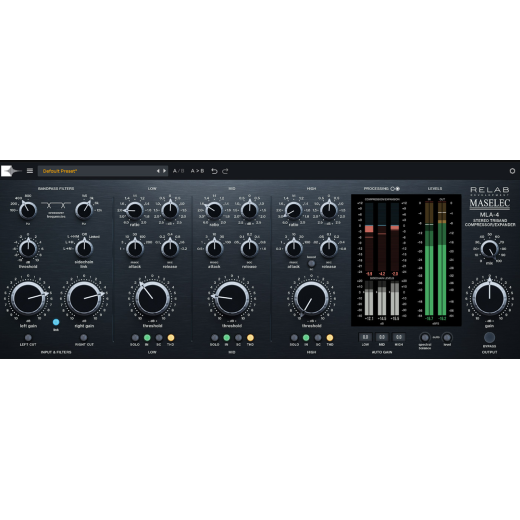Toggle SOLO on the HIGH band

click(294, 338)
